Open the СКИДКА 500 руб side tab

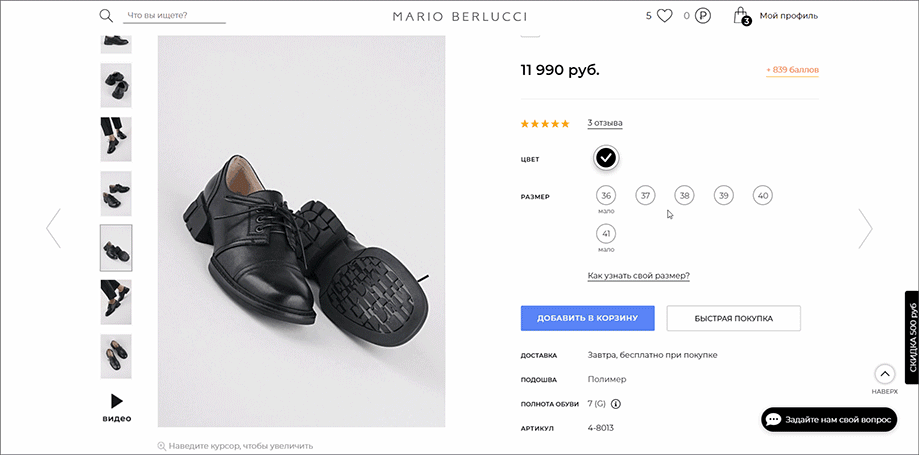pos(912,337)
